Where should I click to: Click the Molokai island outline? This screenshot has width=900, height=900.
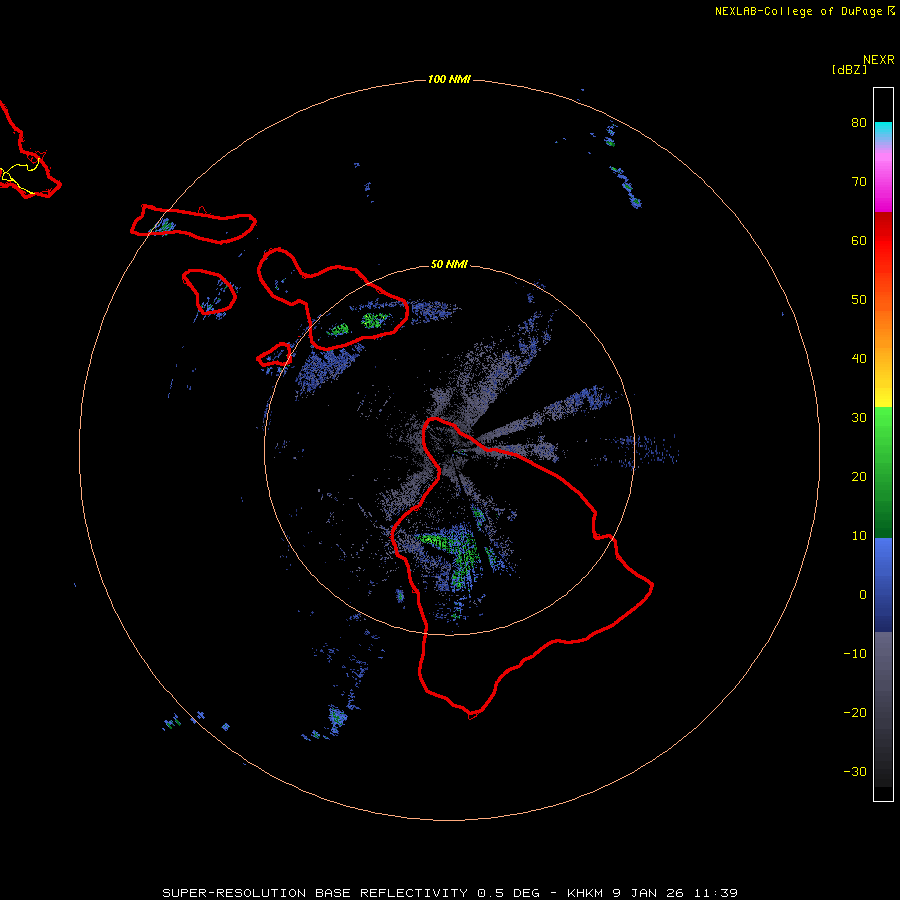(193, 224)
